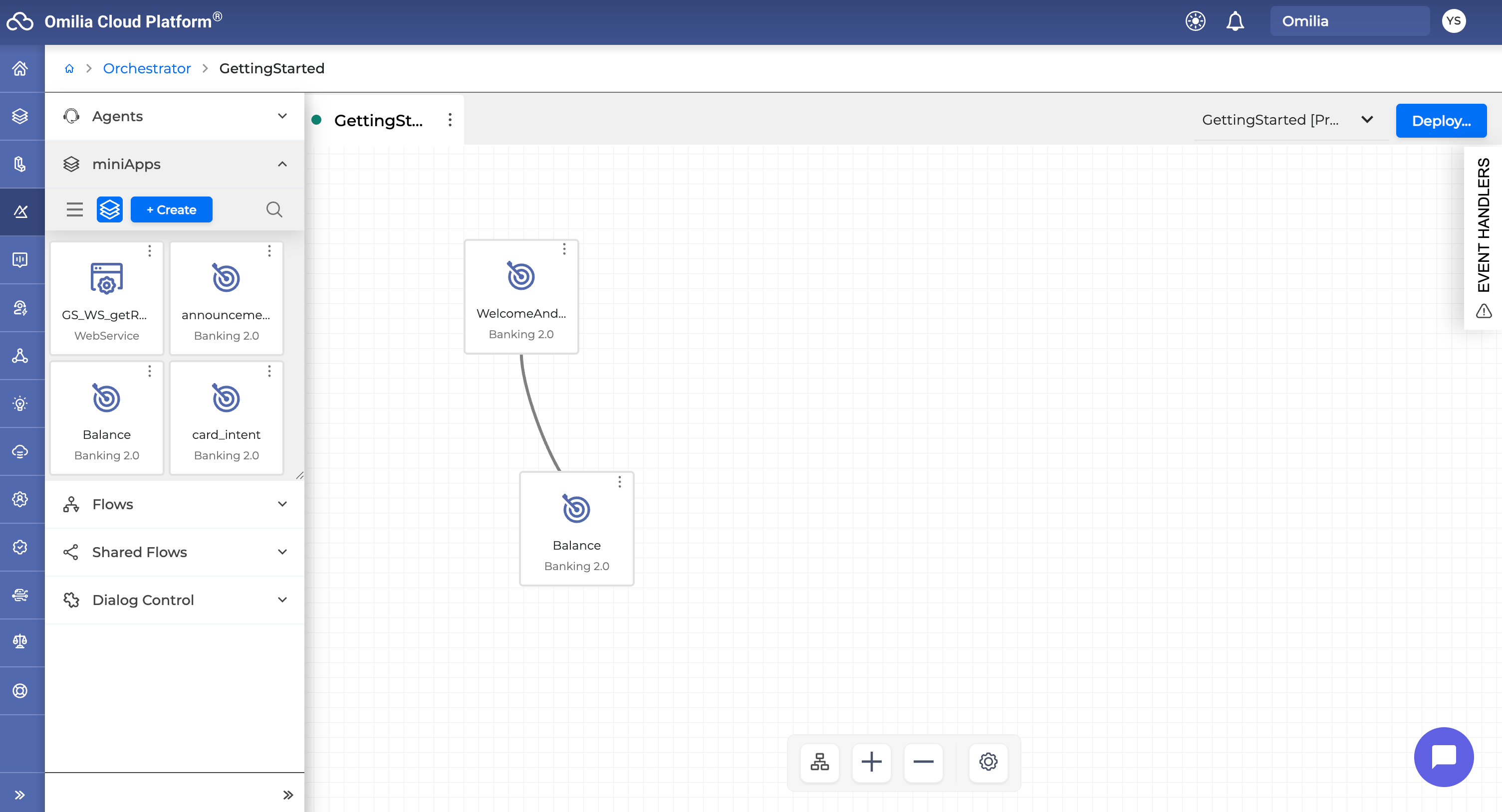The width and height of the screenshot is (1502, 812).
Task: Expand the Agents section
Action: (x=175, y=116)
